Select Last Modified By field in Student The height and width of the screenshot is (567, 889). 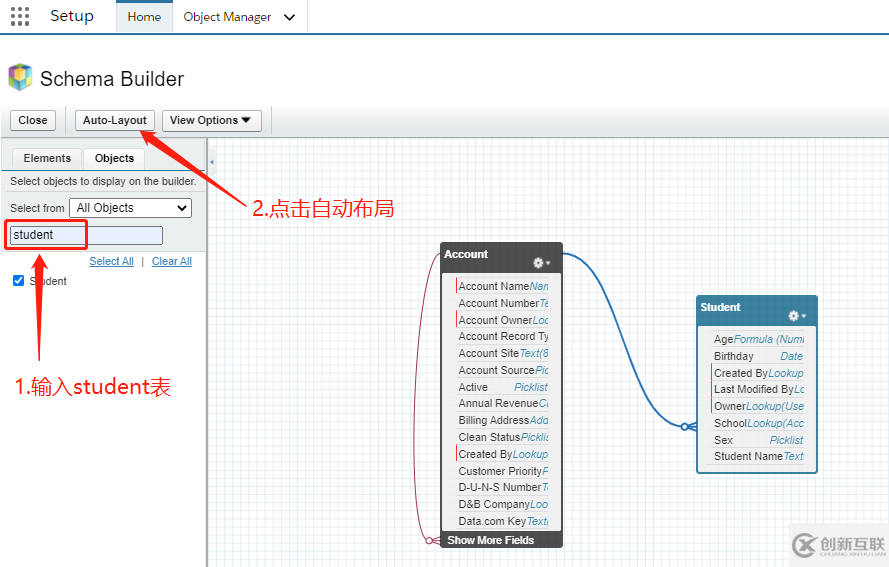click(x=758, y=389)
